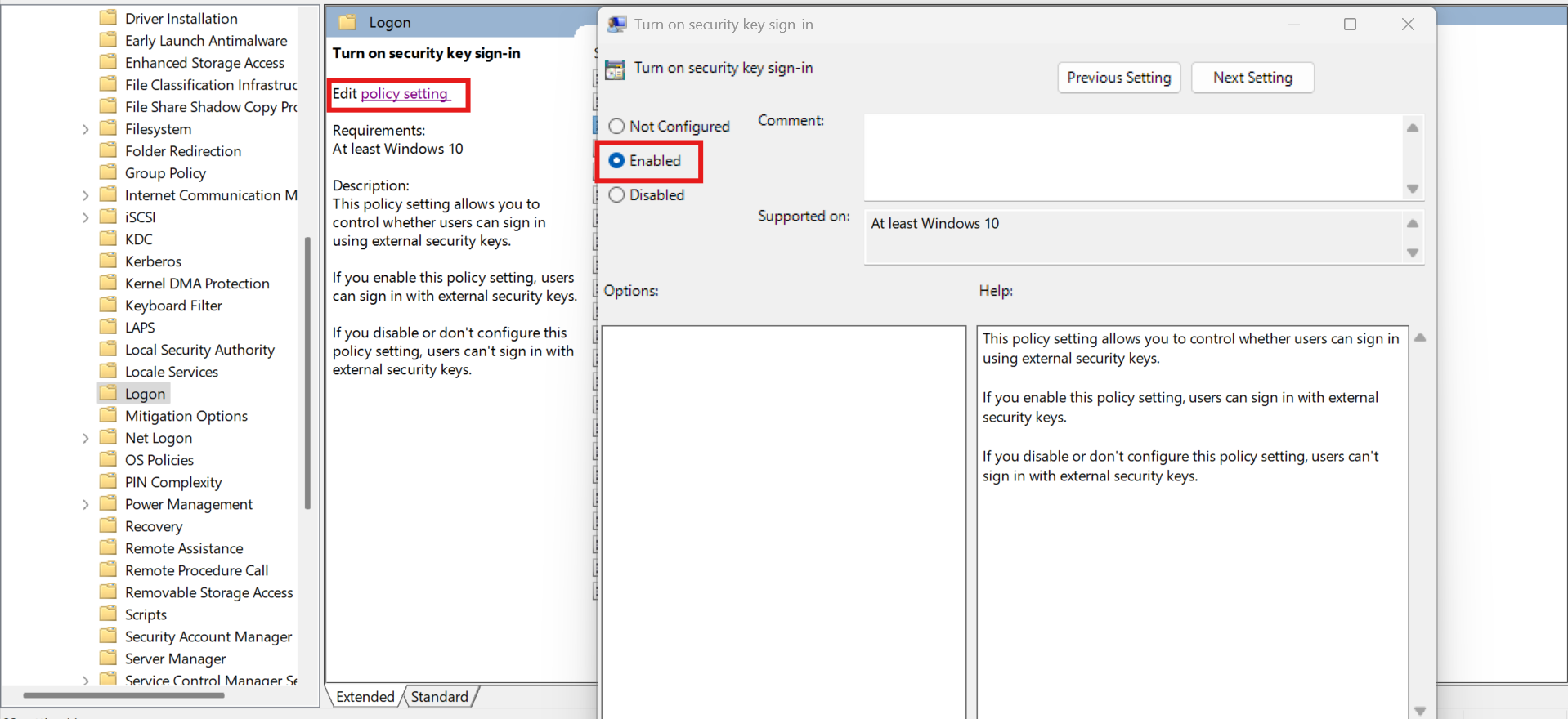Switch to the Standard tab
The width and height of the screenshot is (1568, 719).
coord(440,696)
